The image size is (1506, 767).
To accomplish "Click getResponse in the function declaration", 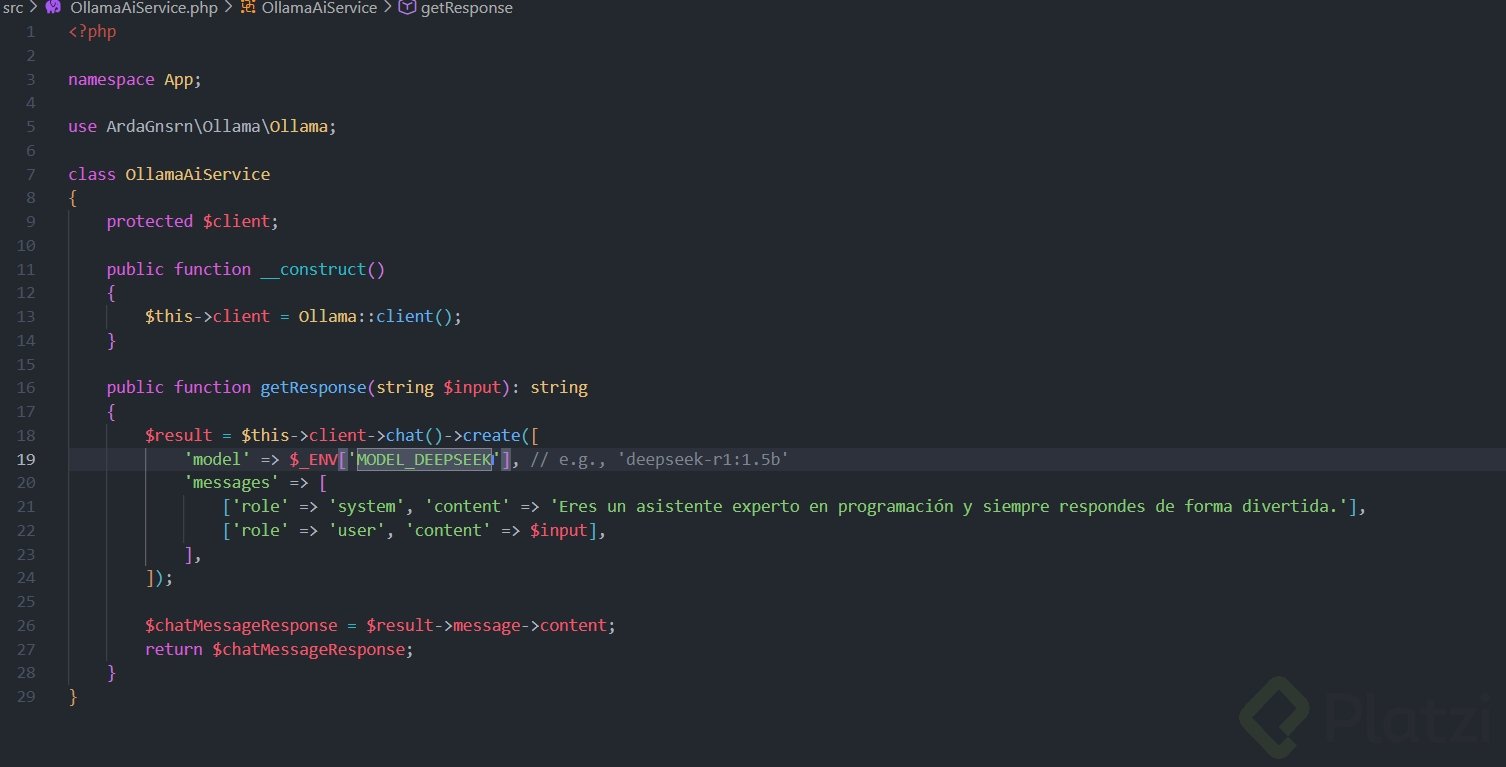I will click(313, 388).
